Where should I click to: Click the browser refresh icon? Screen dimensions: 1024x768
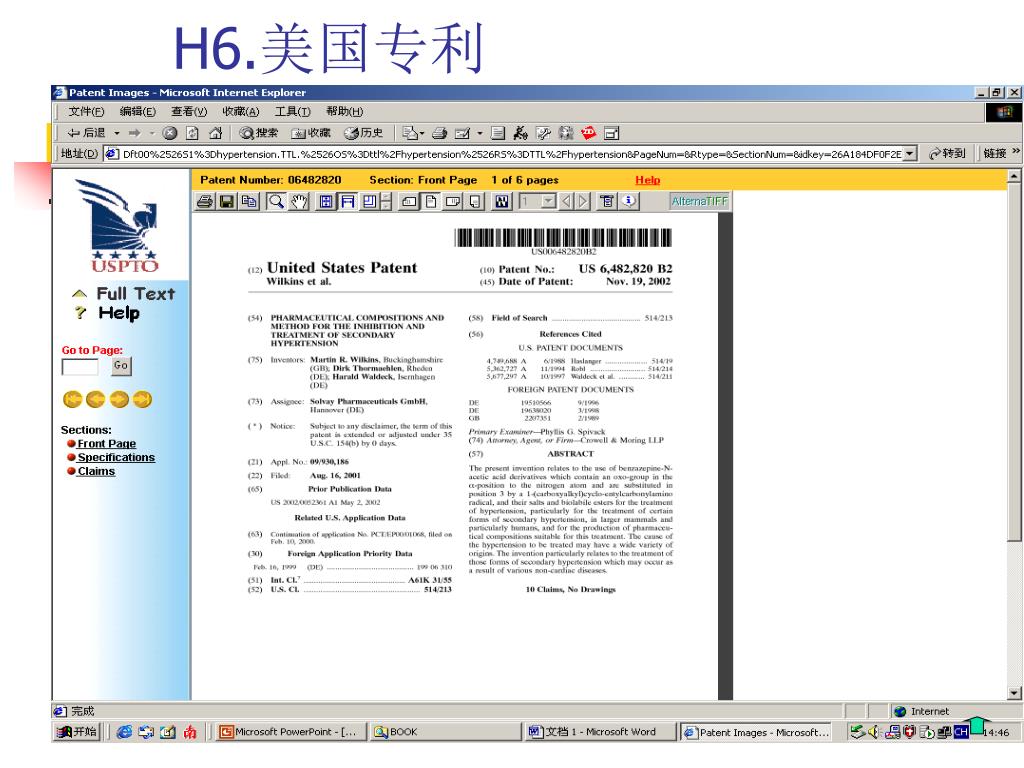(192, 133)
